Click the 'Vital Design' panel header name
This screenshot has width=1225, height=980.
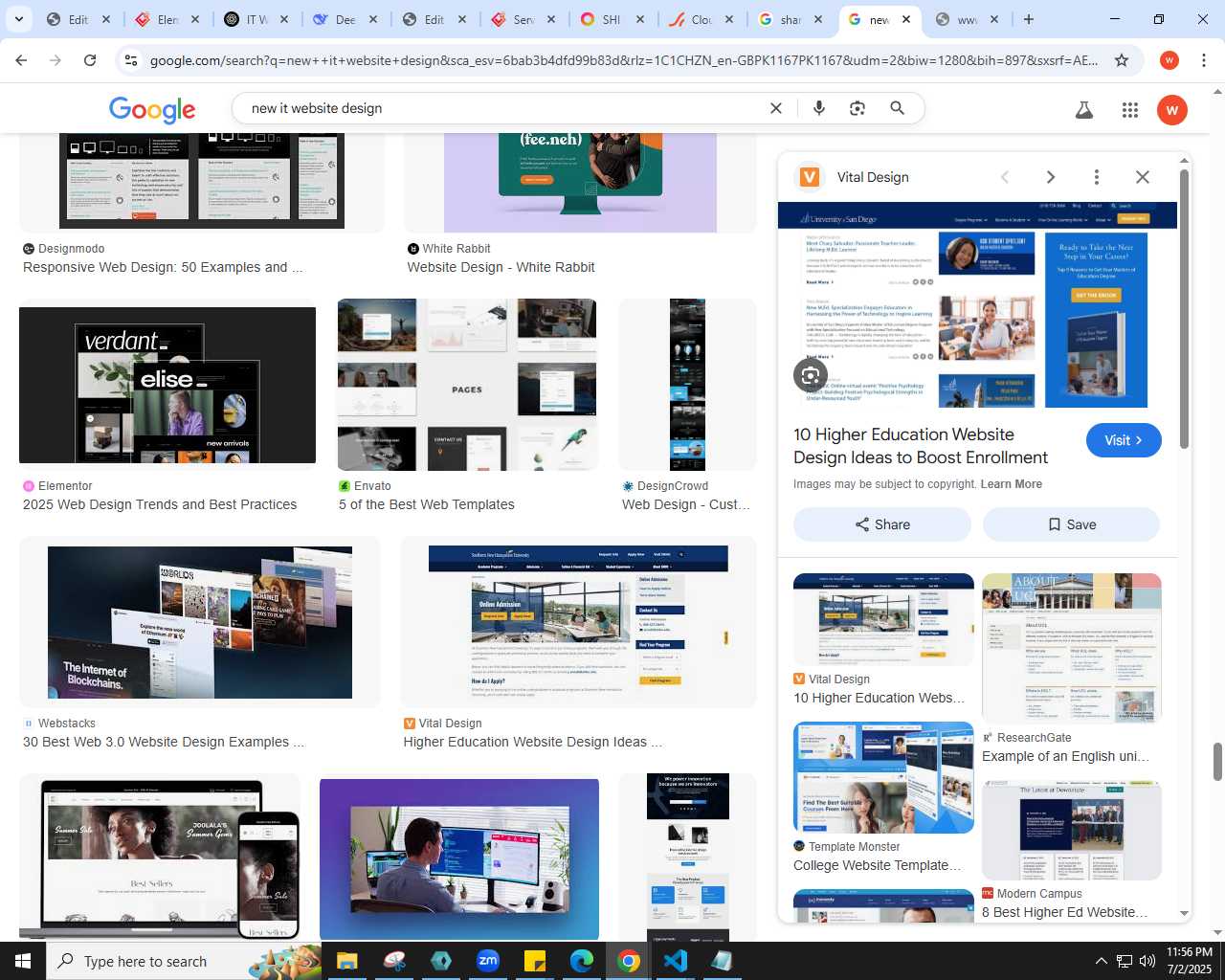[x=873, y=177]
